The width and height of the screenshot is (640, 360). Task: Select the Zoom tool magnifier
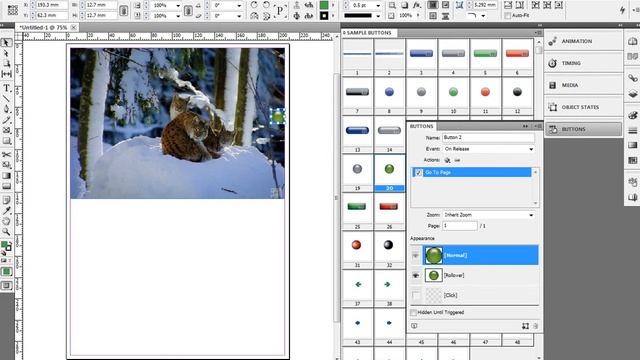pyautogui.click(x=6, y=232)
